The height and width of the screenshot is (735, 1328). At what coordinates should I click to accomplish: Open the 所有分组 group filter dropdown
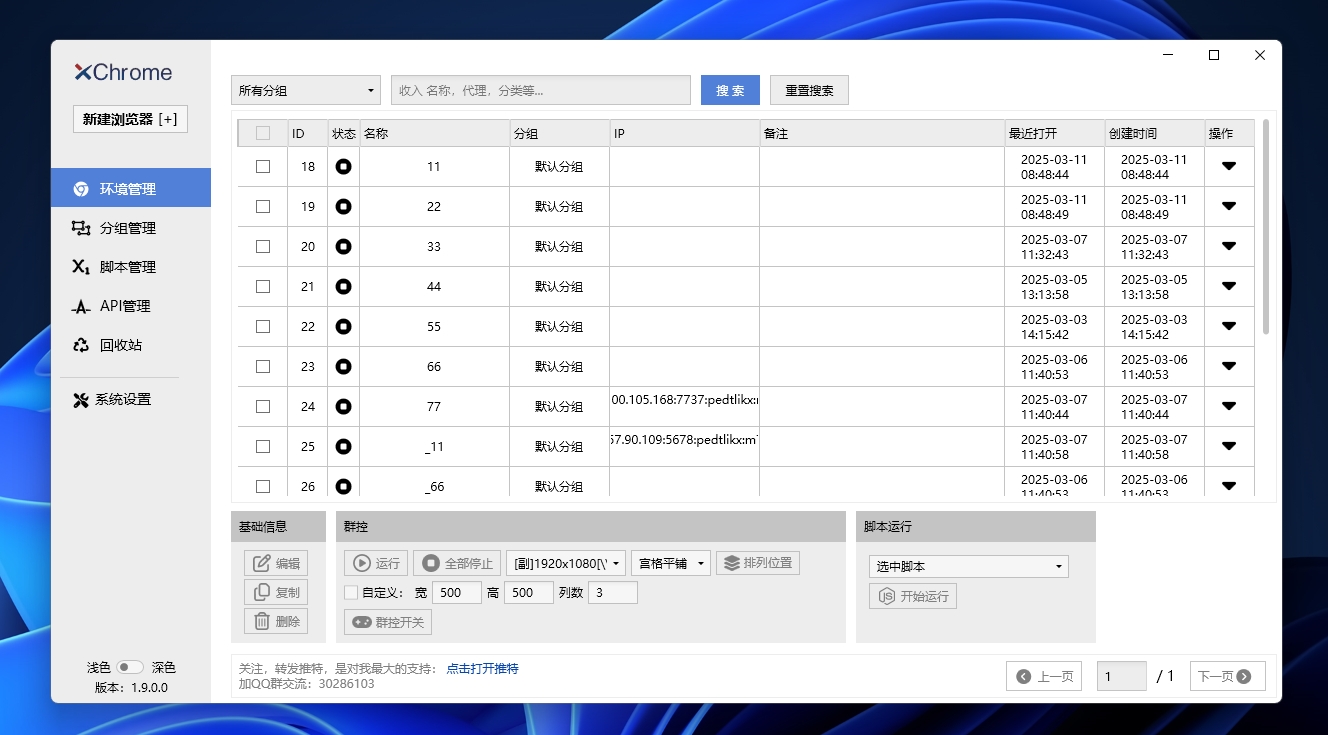[x=305, y=89]
